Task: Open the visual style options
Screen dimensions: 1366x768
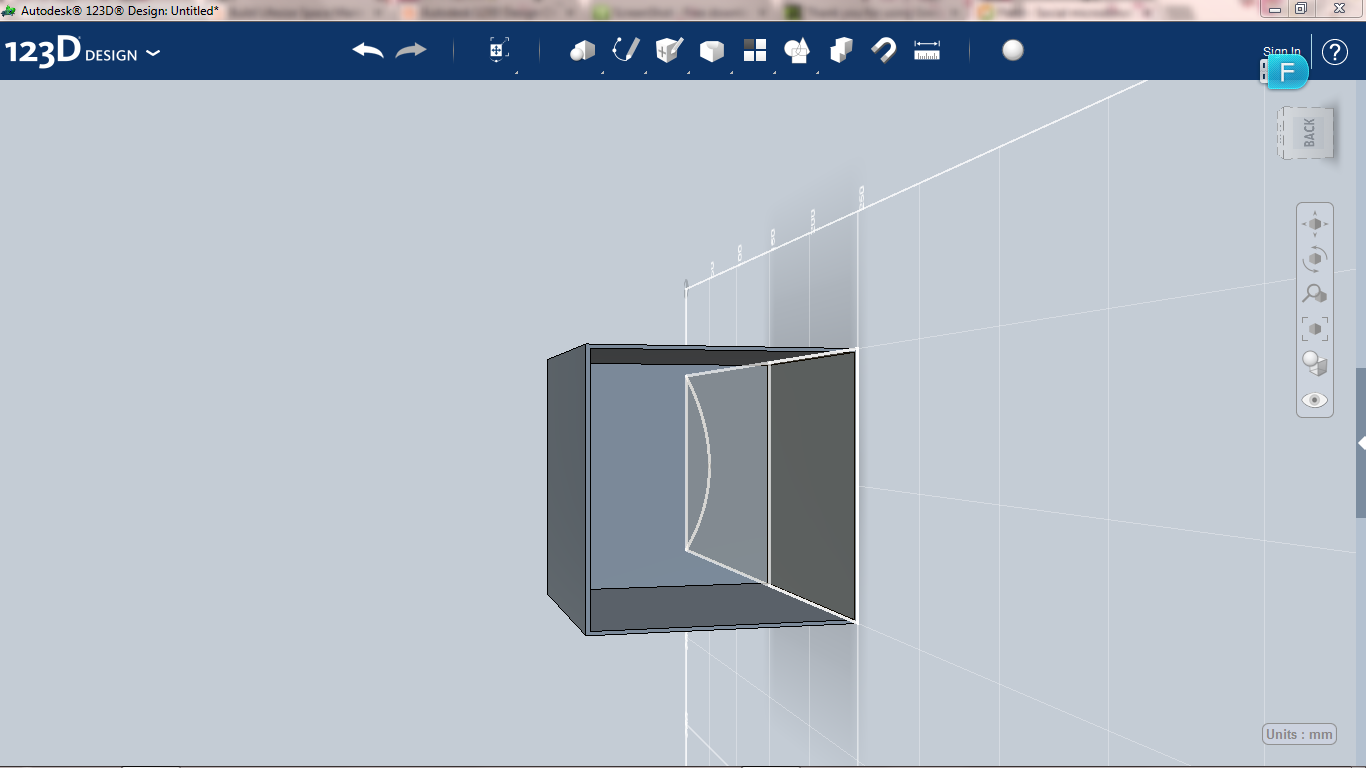Action: [1315, 364]
